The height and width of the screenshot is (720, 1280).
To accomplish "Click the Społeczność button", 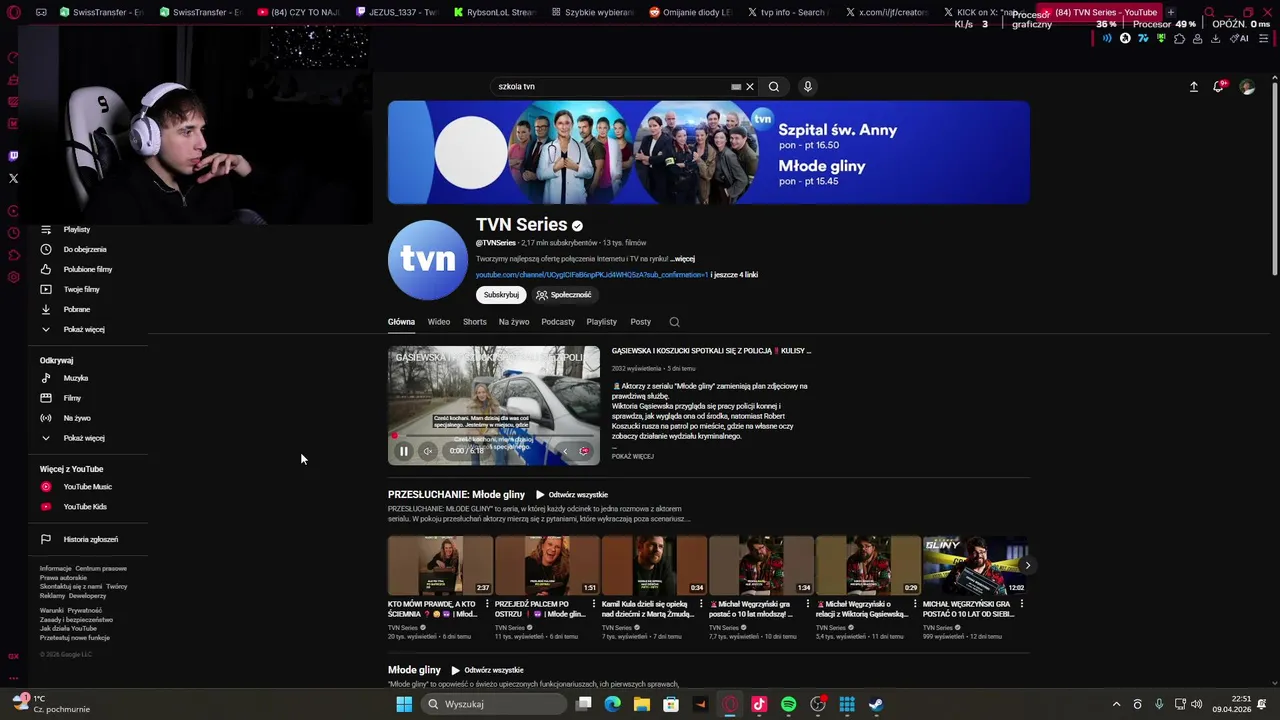I will pyautogui.click(x=564, y=295).
